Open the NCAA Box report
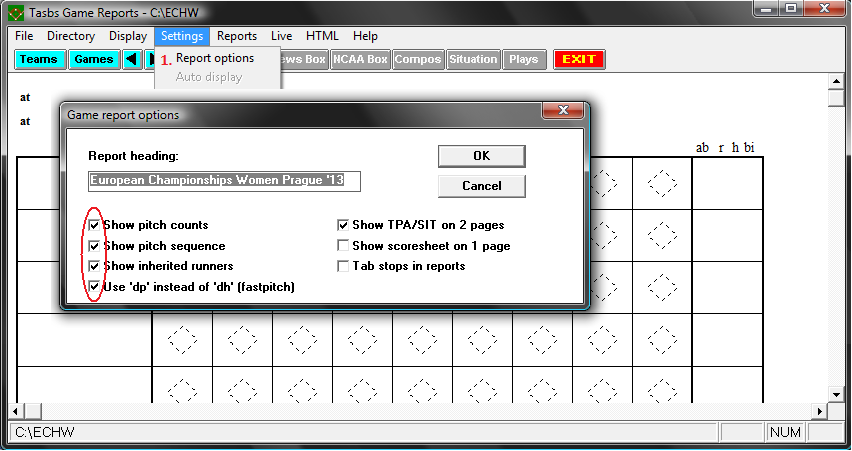This screenshot has width=852, height=451. pos(360,59)
